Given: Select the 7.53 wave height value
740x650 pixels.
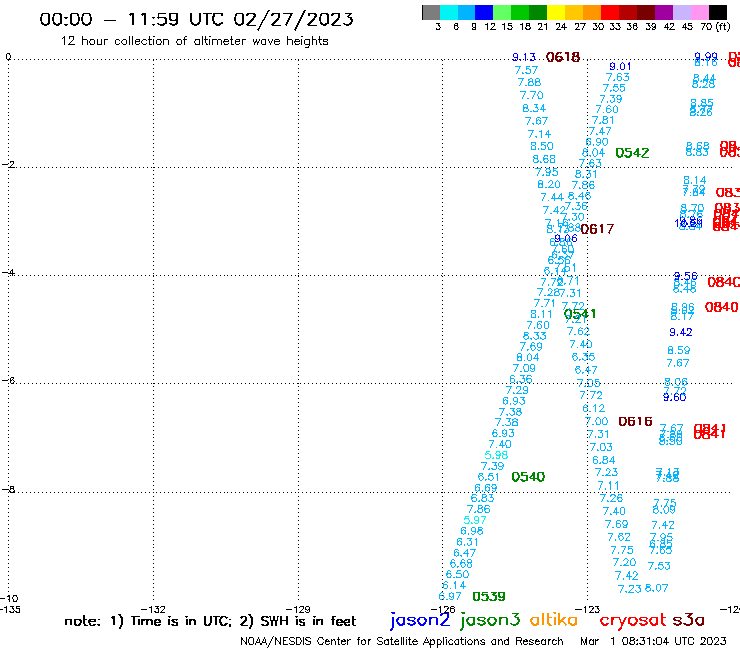Looking at the screenshot, I should pyautogui.click(x=659, y=566).
